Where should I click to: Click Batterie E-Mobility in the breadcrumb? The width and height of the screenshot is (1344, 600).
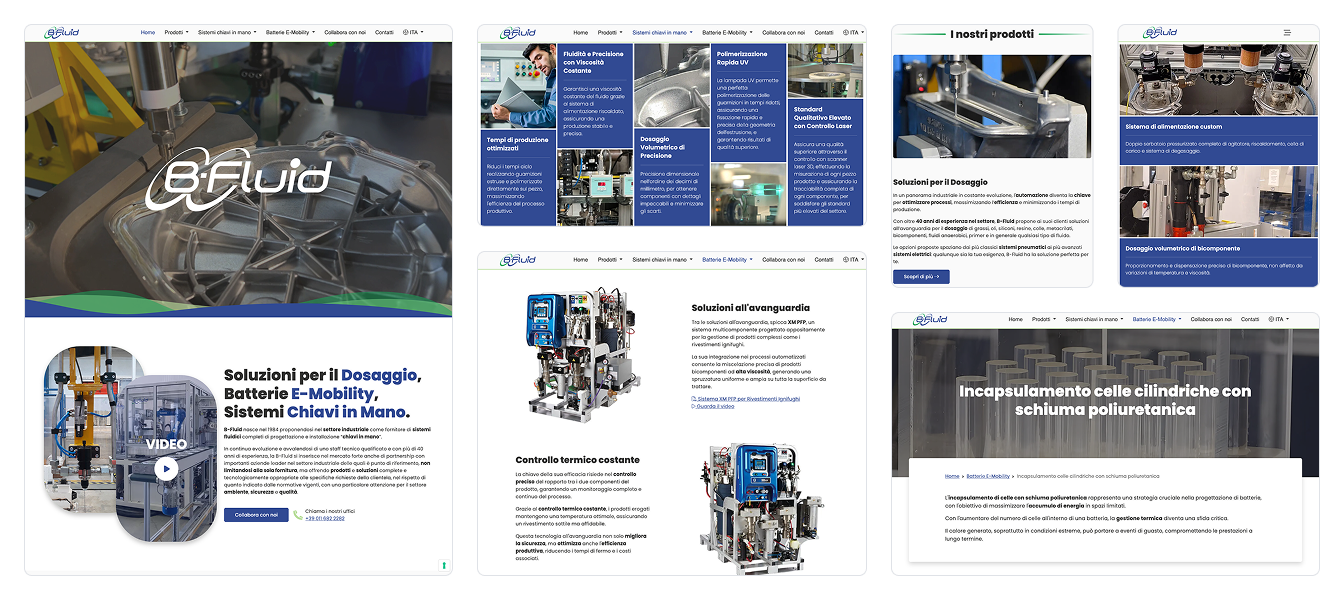click(988, 476)
